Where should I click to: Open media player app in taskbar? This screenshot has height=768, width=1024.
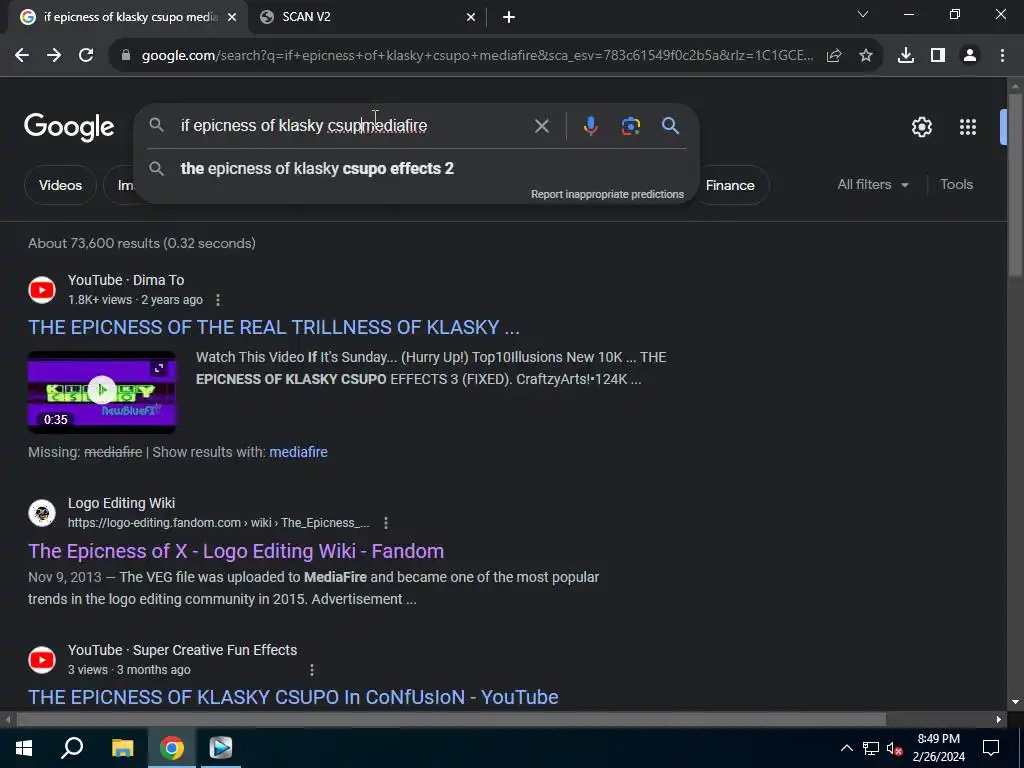[x=221, y=748]
